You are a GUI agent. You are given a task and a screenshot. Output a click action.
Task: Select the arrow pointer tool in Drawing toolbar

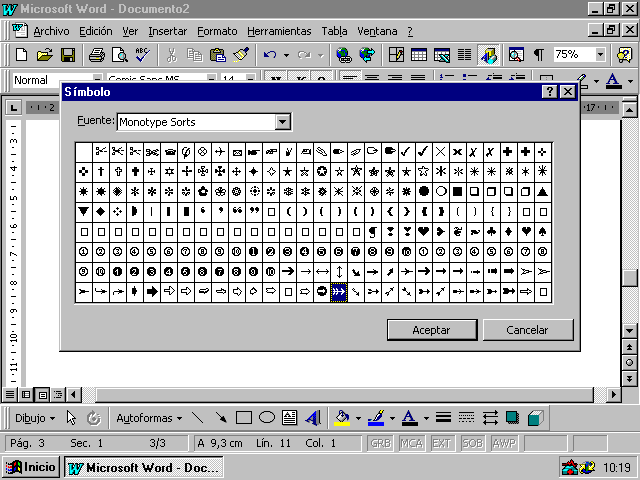(x=71, y=418)
